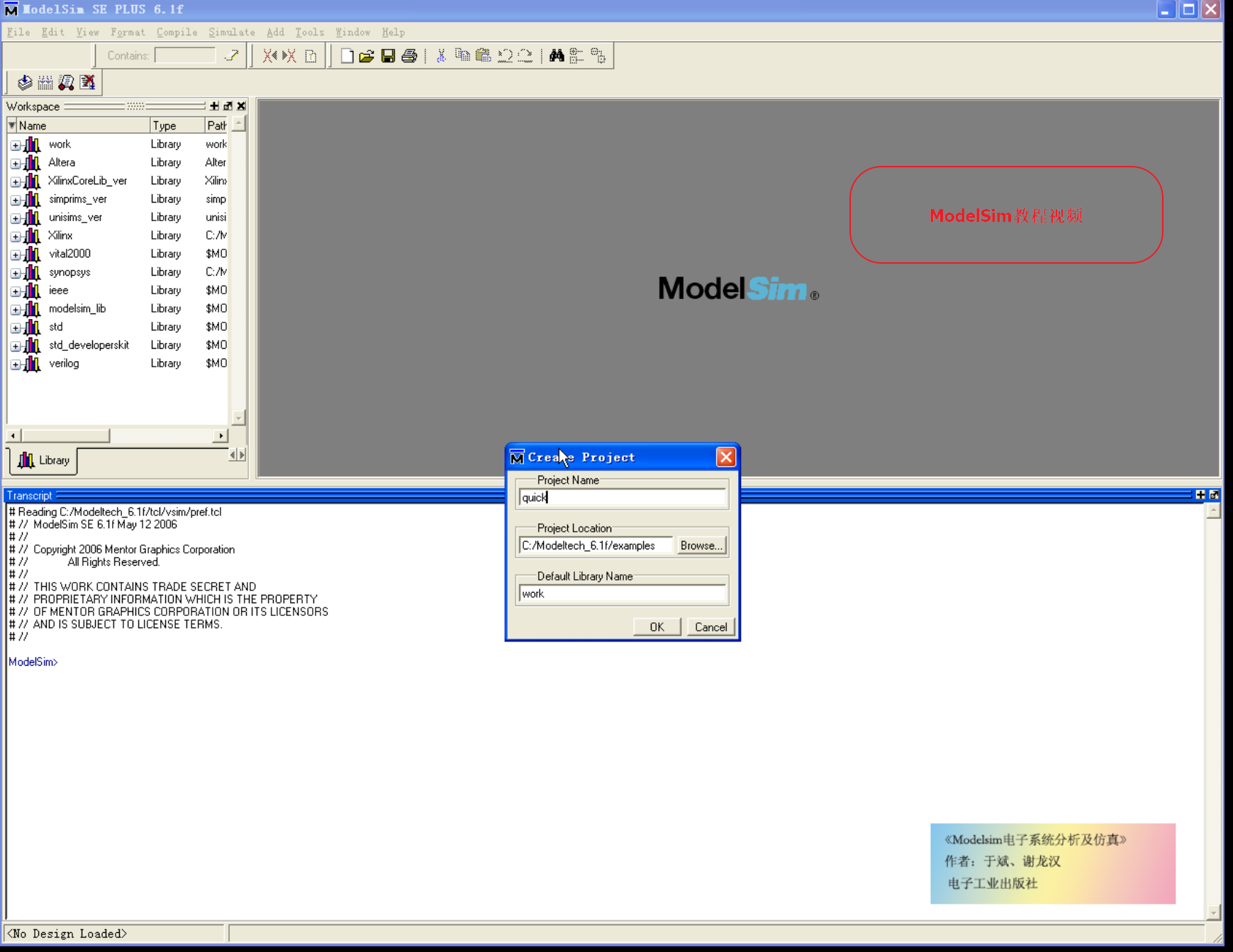The image size is (1233, 952).
Task: Click the workspace tab scroll right arrow
Action: 242,455
